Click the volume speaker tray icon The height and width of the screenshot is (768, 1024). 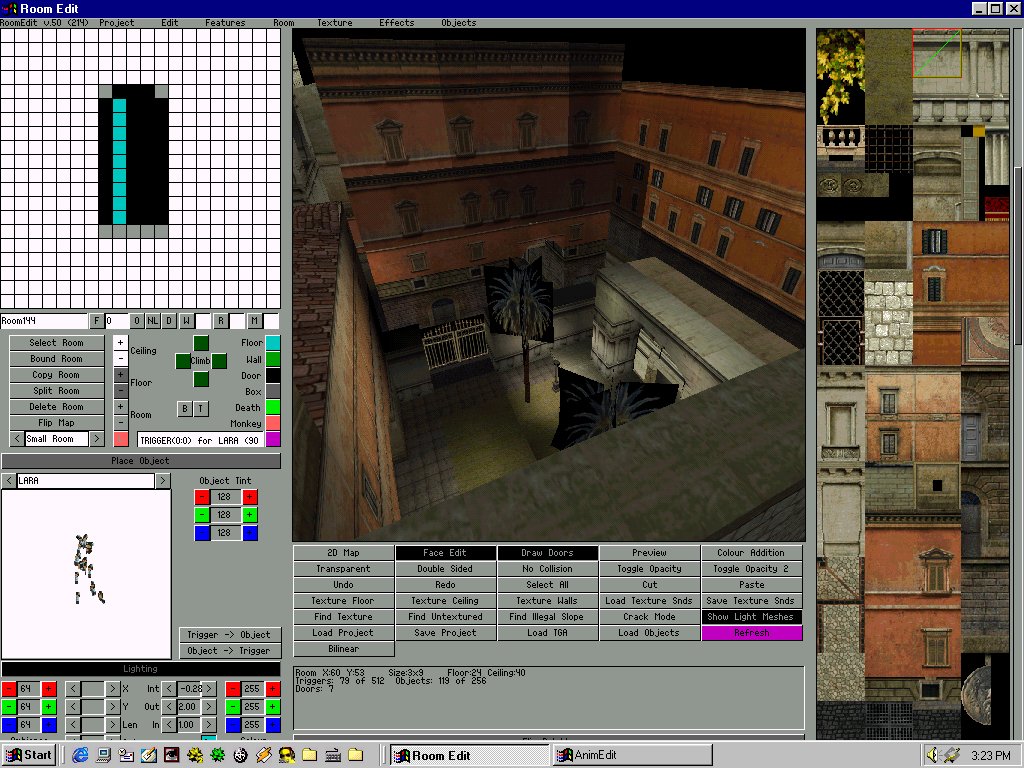coord(932,755)
